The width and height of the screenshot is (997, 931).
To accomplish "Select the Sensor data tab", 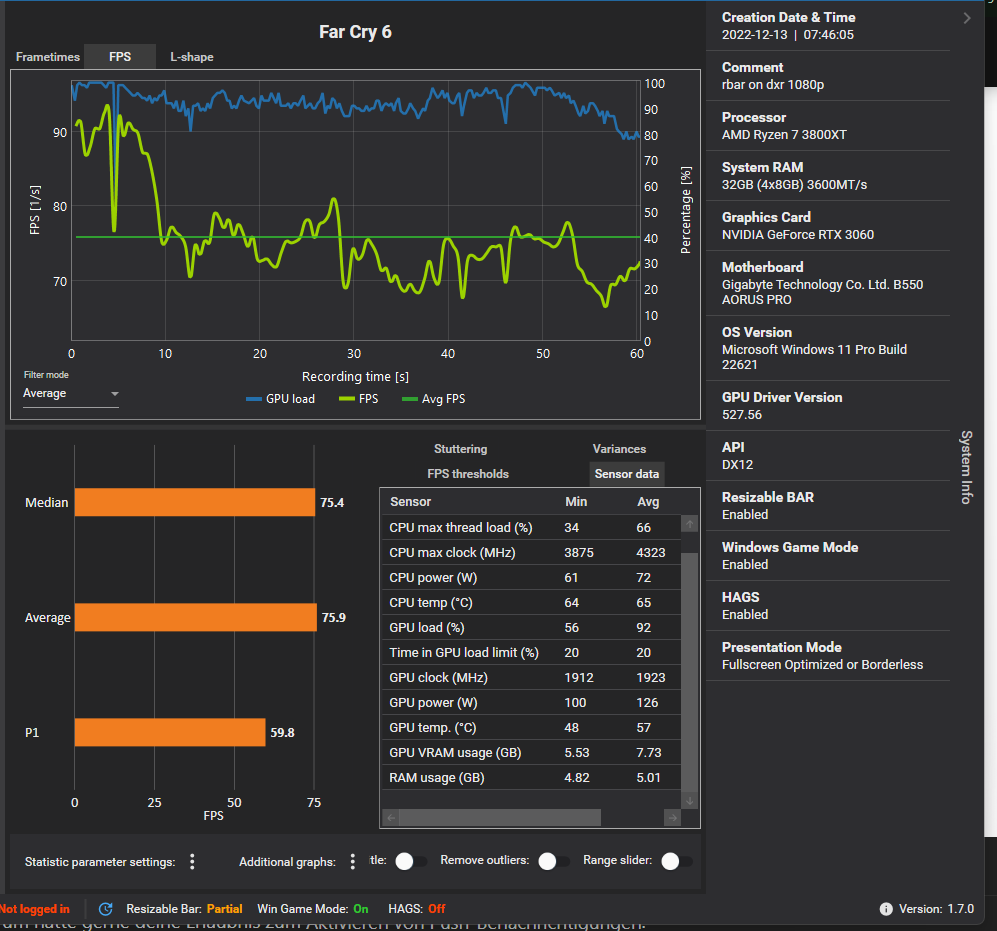I will (626, 474).
